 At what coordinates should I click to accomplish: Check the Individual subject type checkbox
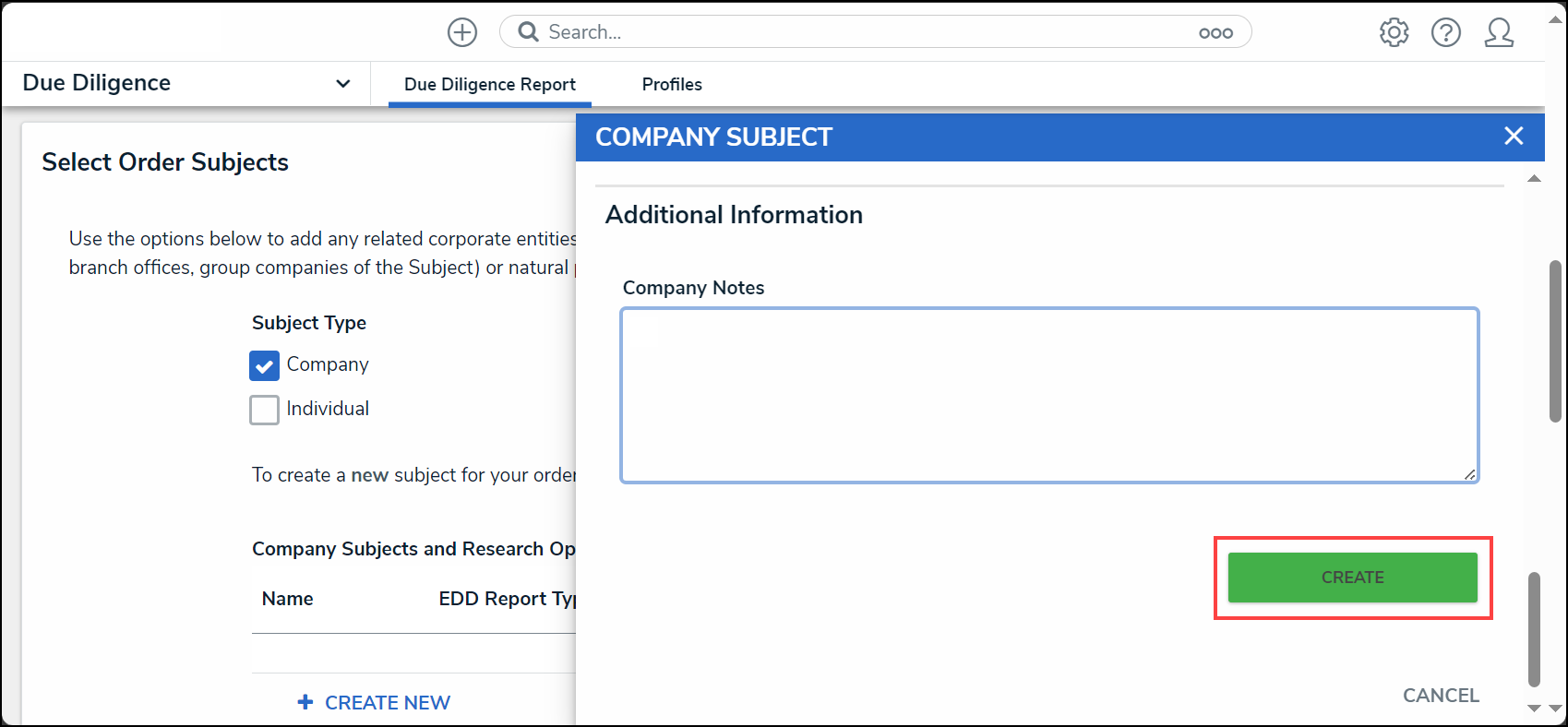[264, 410]
